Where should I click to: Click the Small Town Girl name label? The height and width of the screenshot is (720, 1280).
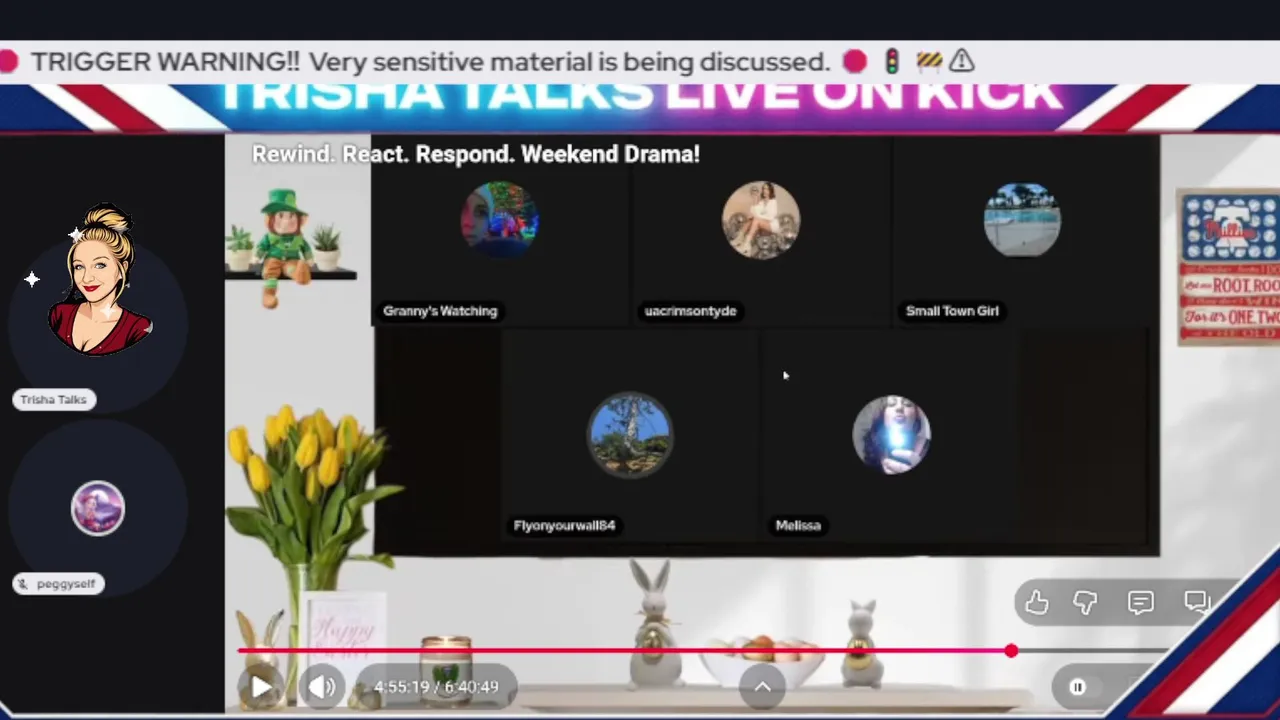click(x=952, y=311)
